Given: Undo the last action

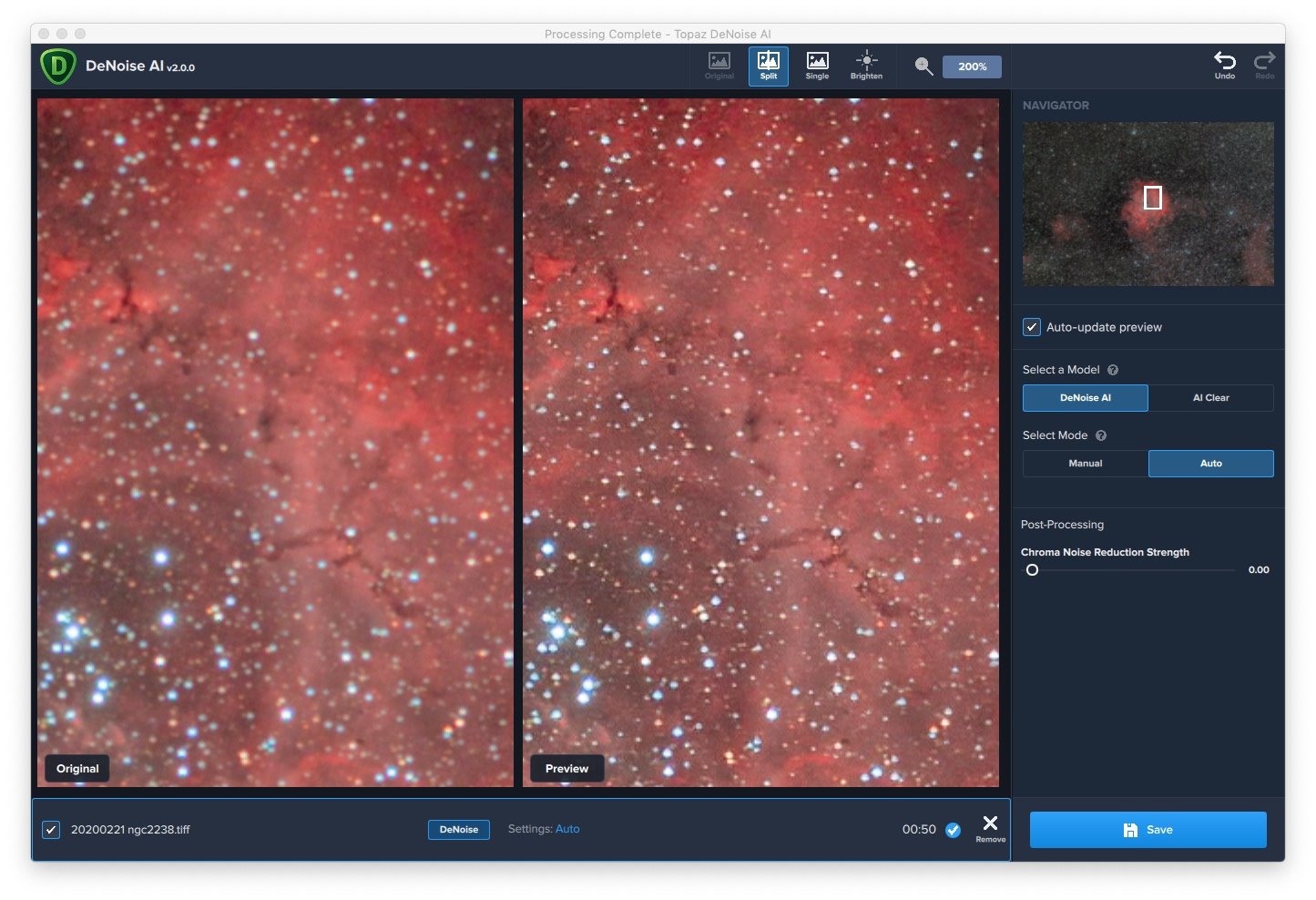Looking at the screenshot, I should click(x=1225, y=66).
